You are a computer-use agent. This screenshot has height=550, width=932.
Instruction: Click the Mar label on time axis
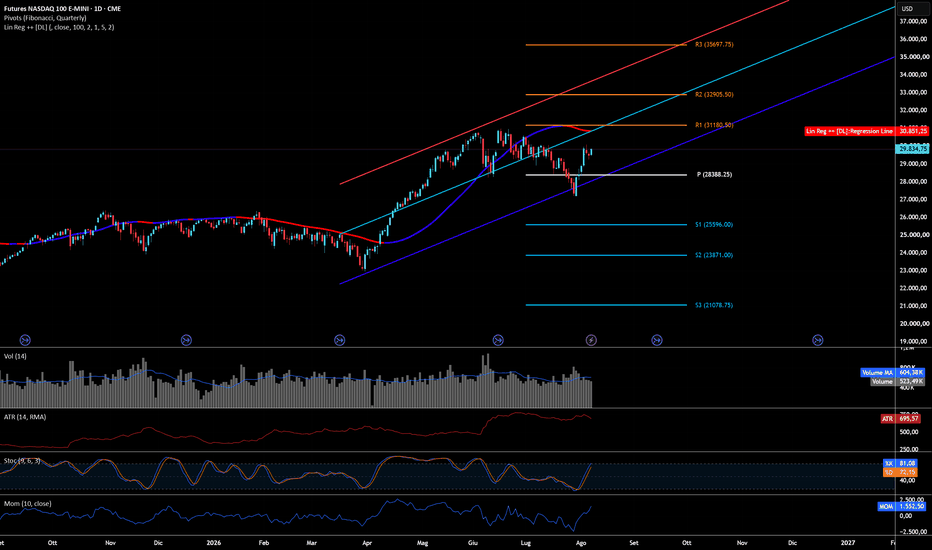[311, 543]
